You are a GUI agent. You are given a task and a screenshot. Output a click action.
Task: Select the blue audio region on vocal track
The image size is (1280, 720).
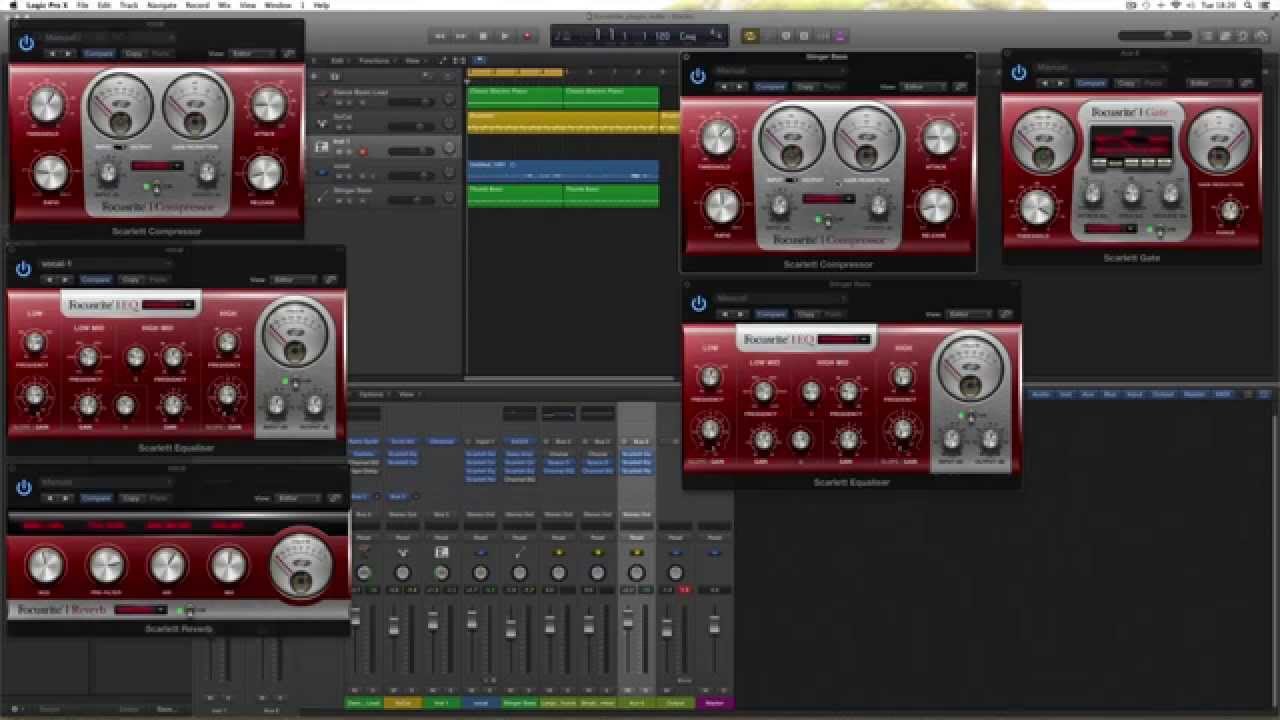(x=563, y=171)
